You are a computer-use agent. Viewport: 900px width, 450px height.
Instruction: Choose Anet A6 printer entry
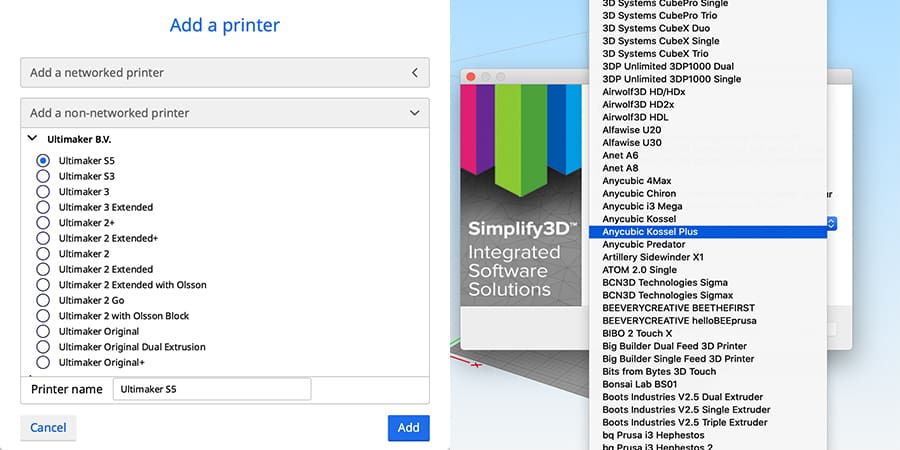point(708,156)
